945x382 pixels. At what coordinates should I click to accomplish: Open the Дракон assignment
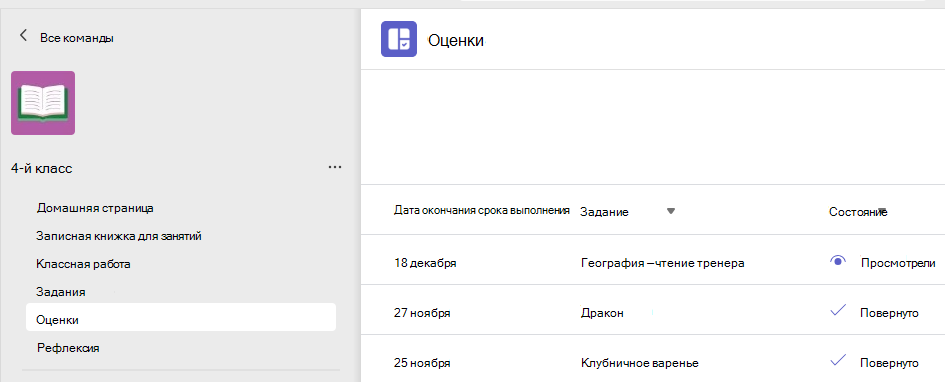pyautogui.click(x=602, y=313)
